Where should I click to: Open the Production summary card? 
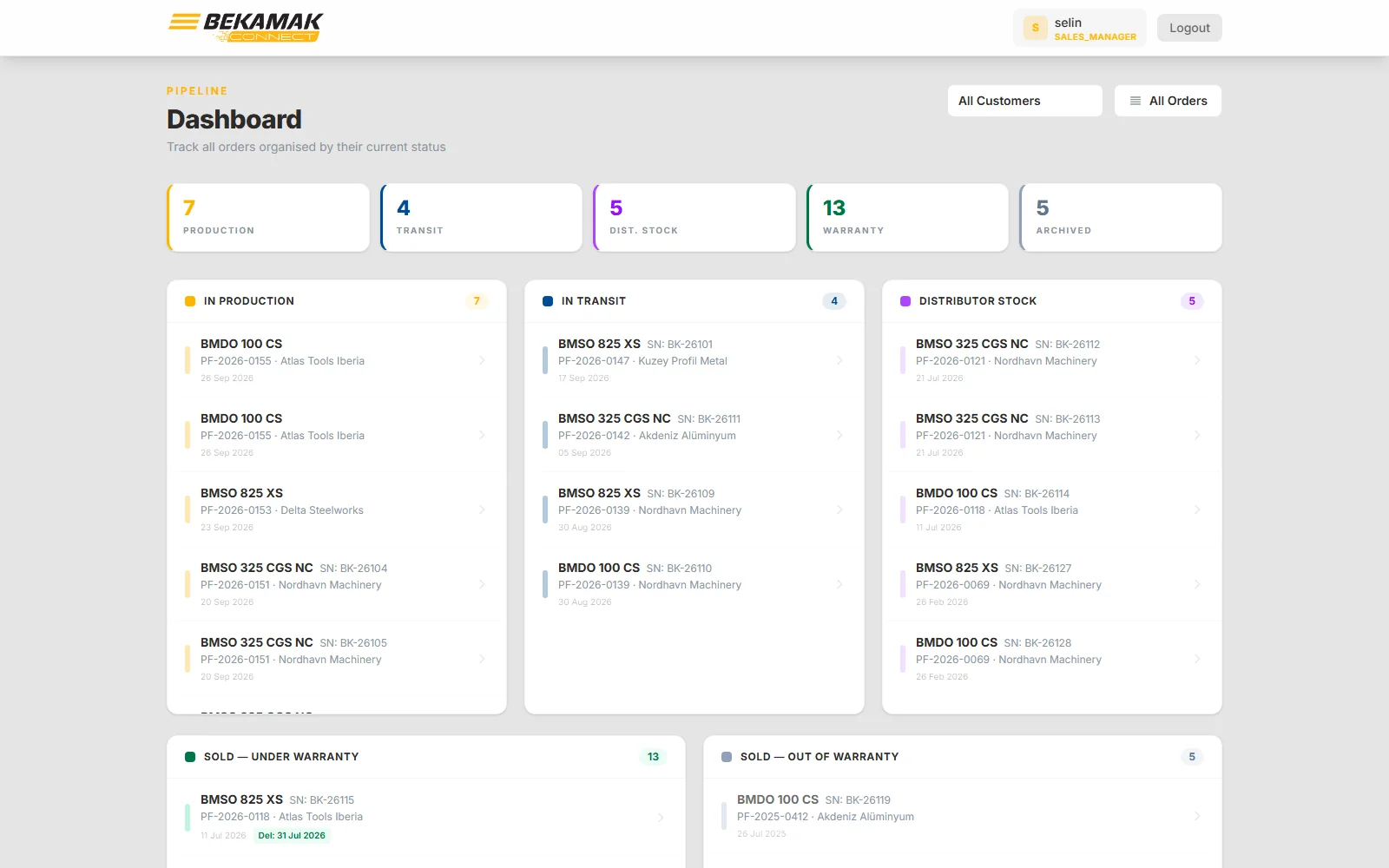tap(268, 218)
